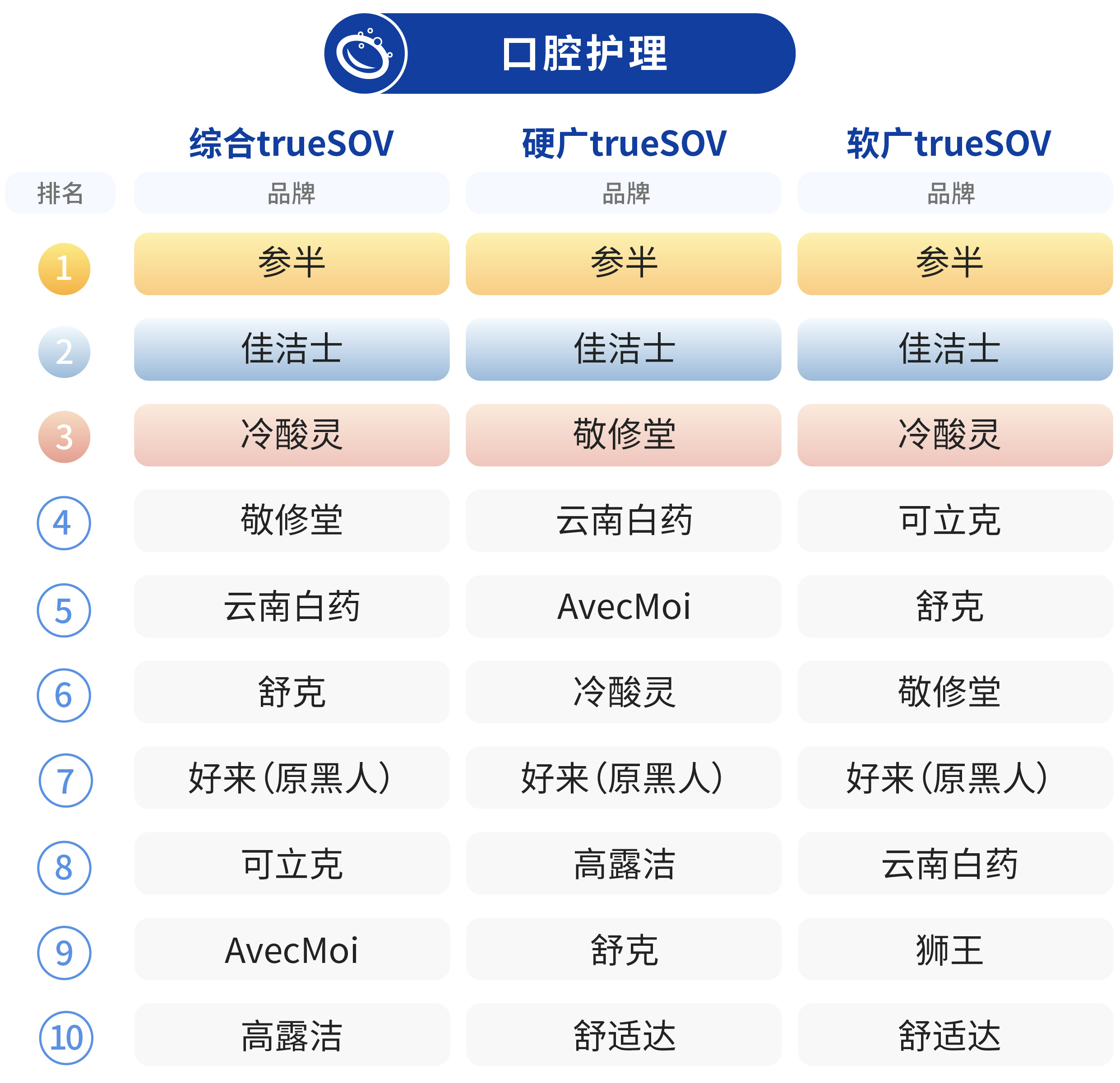Click AvecMoi in the rank 5 row
This screenshot has height=1083, width=1120.
[x=624, y=606]
